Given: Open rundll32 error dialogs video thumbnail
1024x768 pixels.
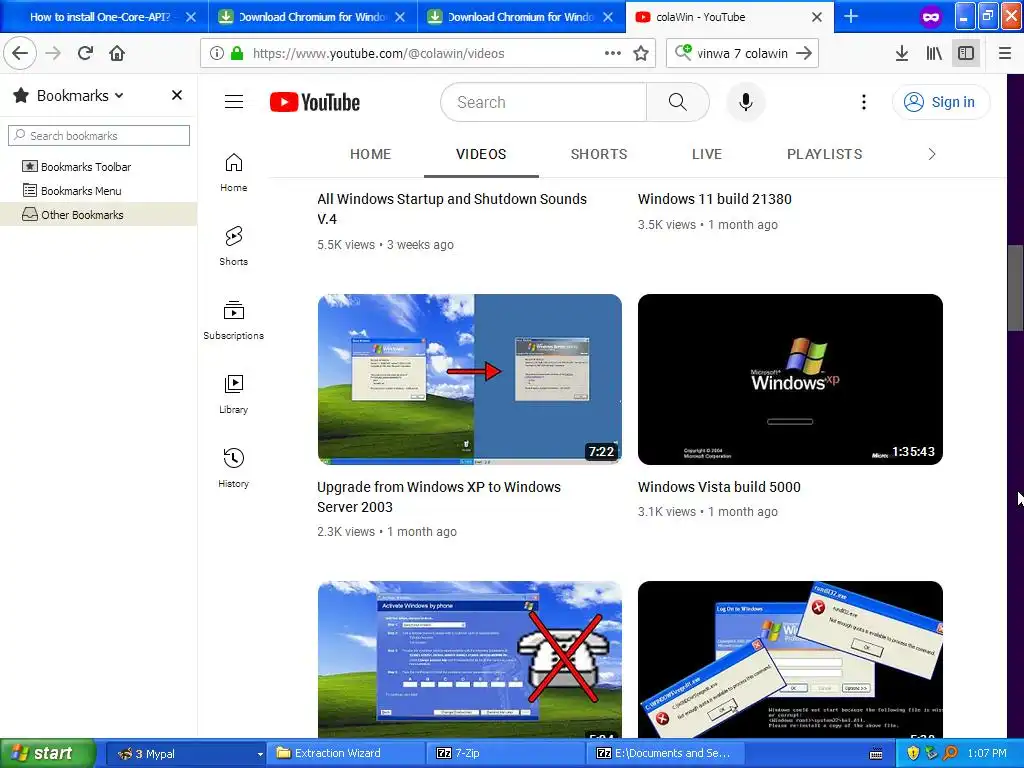Looking at the screenshot, I should [x=790, y=660].
